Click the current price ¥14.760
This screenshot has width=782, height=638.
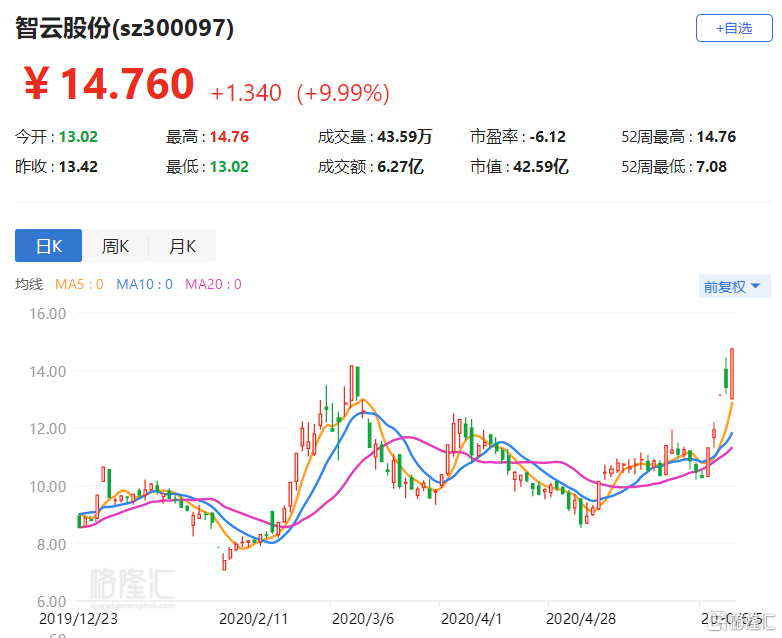tap(109, 84)
